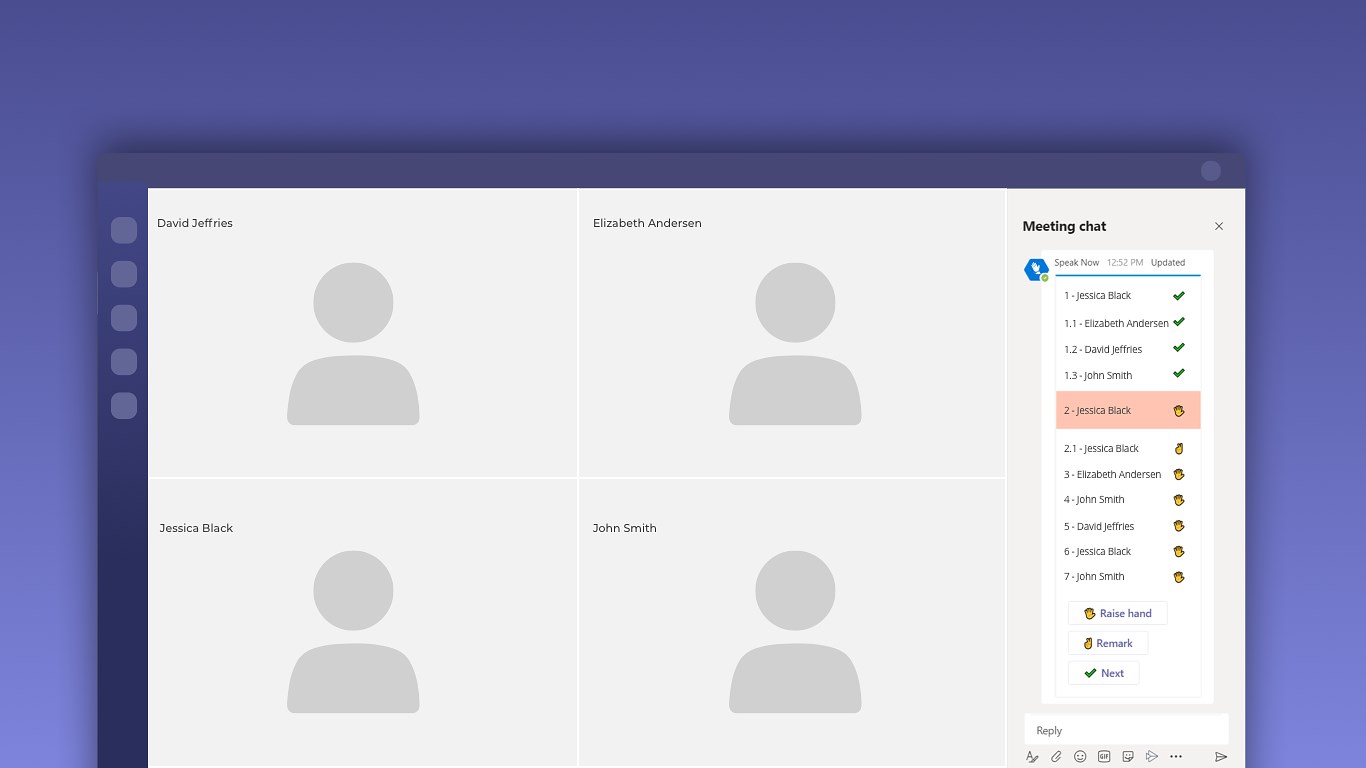Select queue entry 1.3 - John Smith
Screen dimensions: 1366x768
1098,376
